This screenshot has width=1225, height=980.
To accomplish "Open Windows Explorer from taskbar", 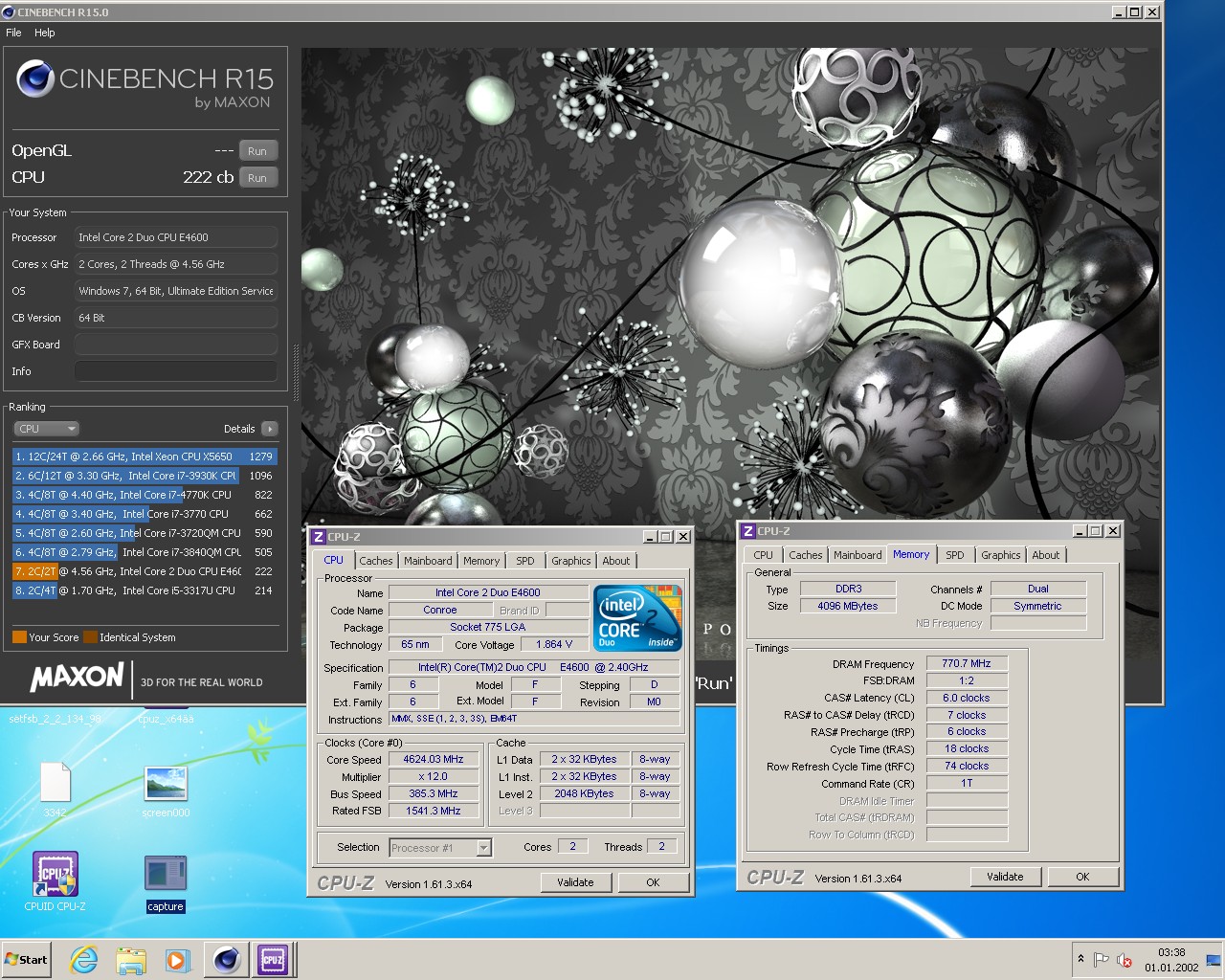I will (131, 960).
